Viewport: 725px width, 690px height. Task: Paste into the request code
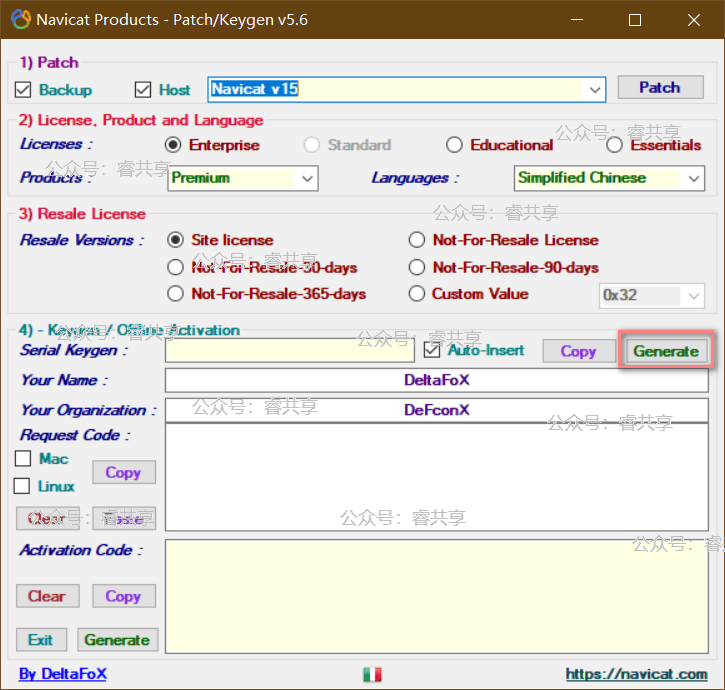click(123, 518)
